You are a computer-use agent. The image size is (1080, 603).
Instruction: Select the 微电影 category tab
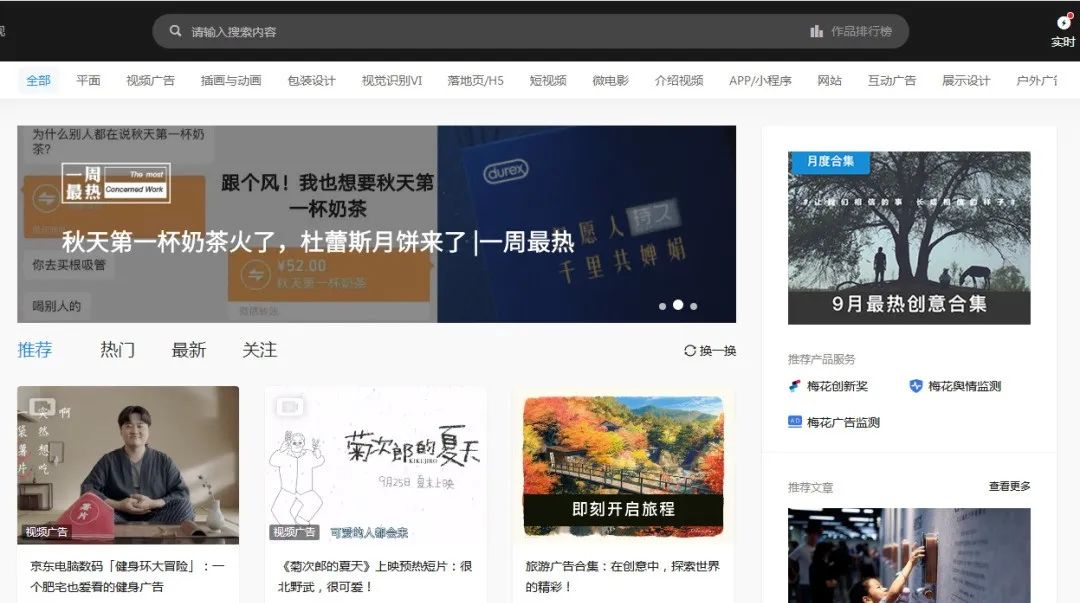point(610,81)
